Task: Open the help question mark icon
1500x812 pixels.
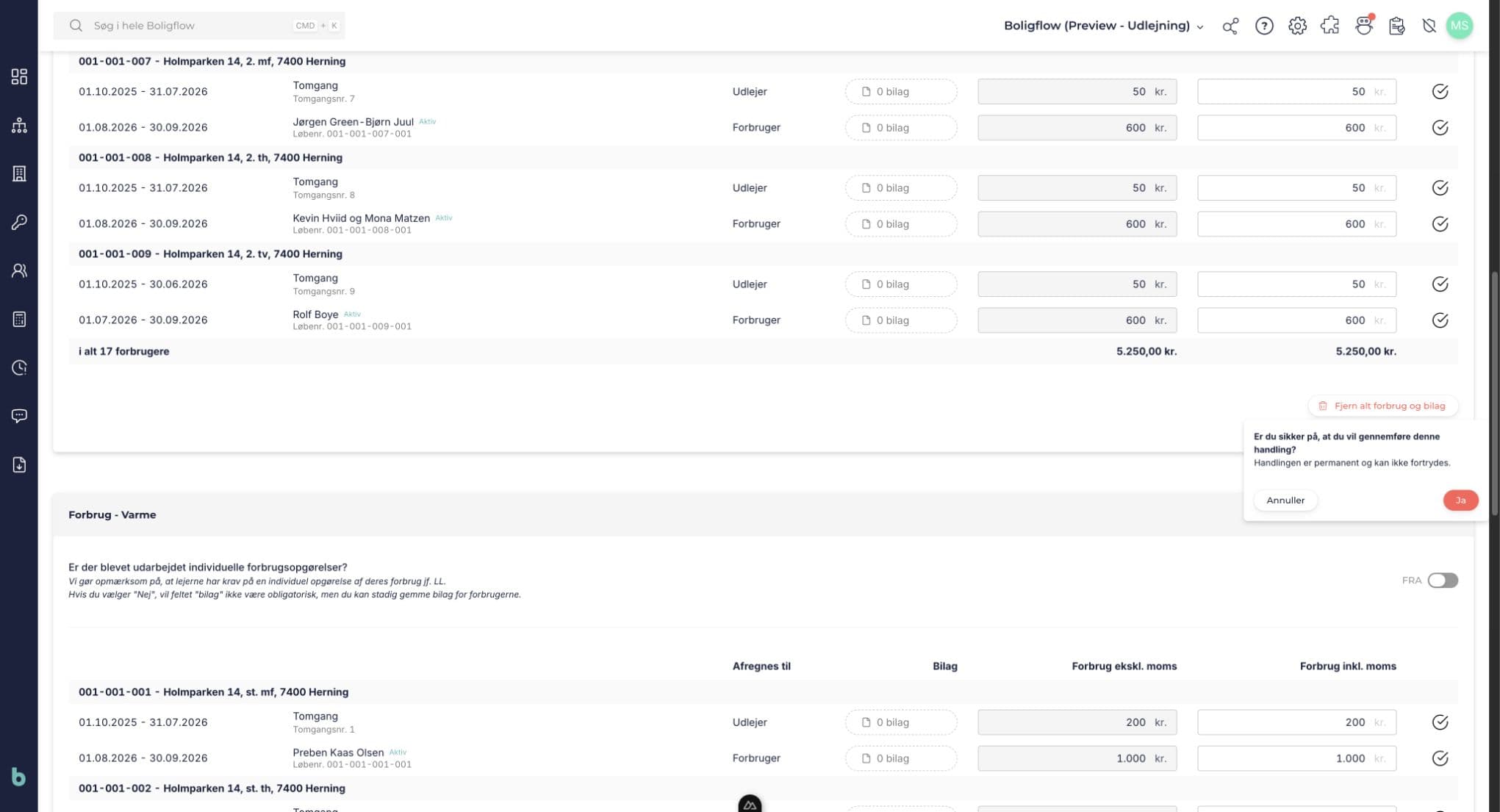Action: tap(1264, 26)
